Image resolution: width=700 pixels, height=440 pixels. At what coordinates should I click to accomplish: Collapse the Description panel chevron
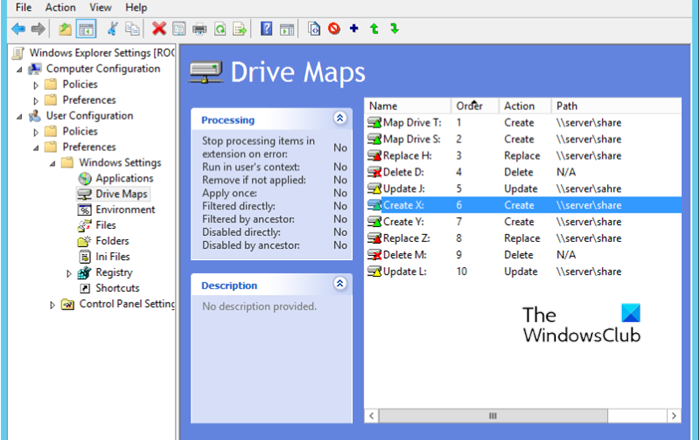[x=340, y=285]
